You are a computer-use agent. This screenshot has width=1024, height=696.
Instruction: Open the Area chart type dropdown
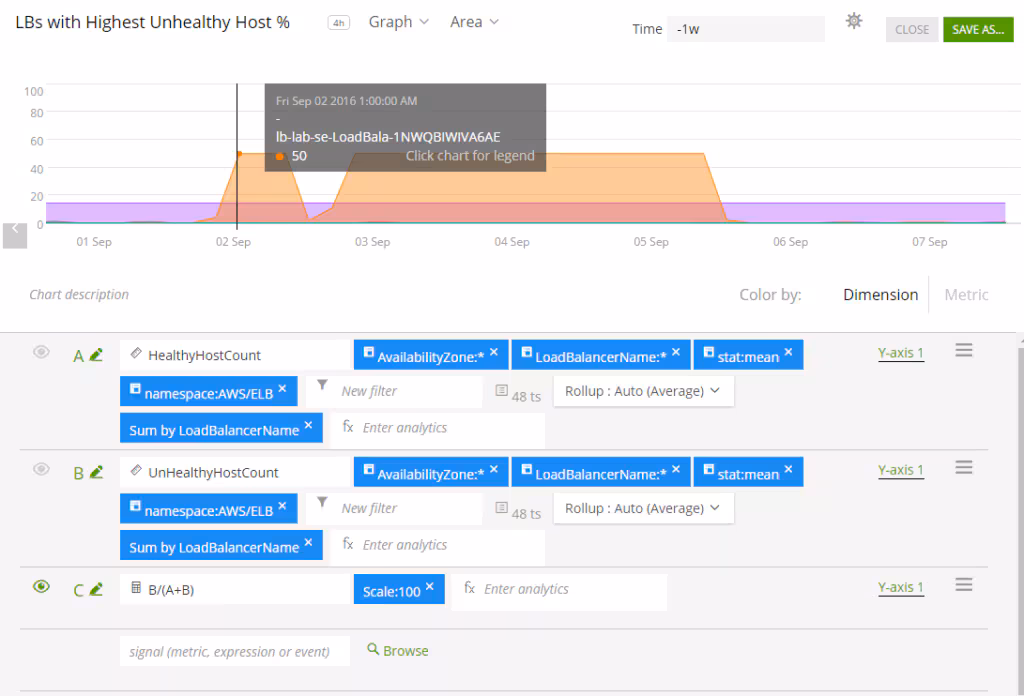click(474, 22)
